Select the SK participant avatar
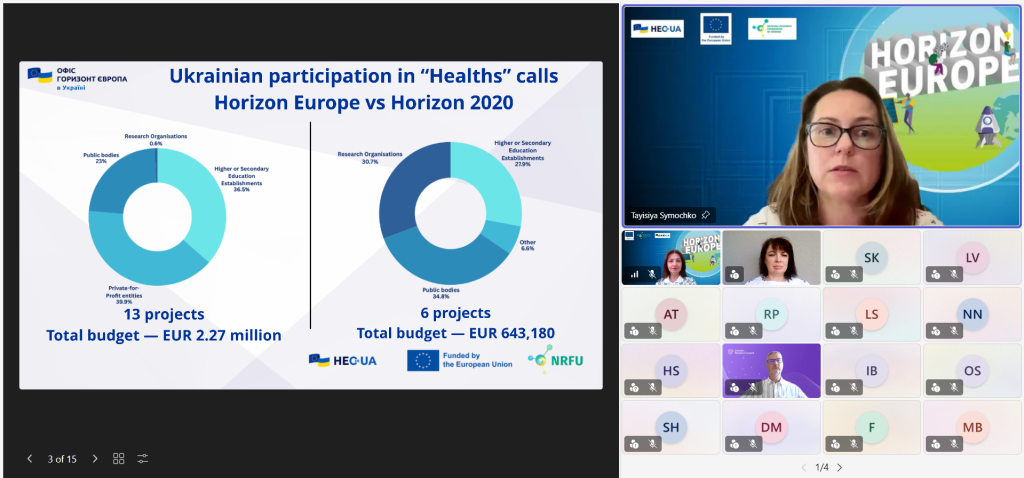The image size is (1024, 478). [x=872, y=257]
